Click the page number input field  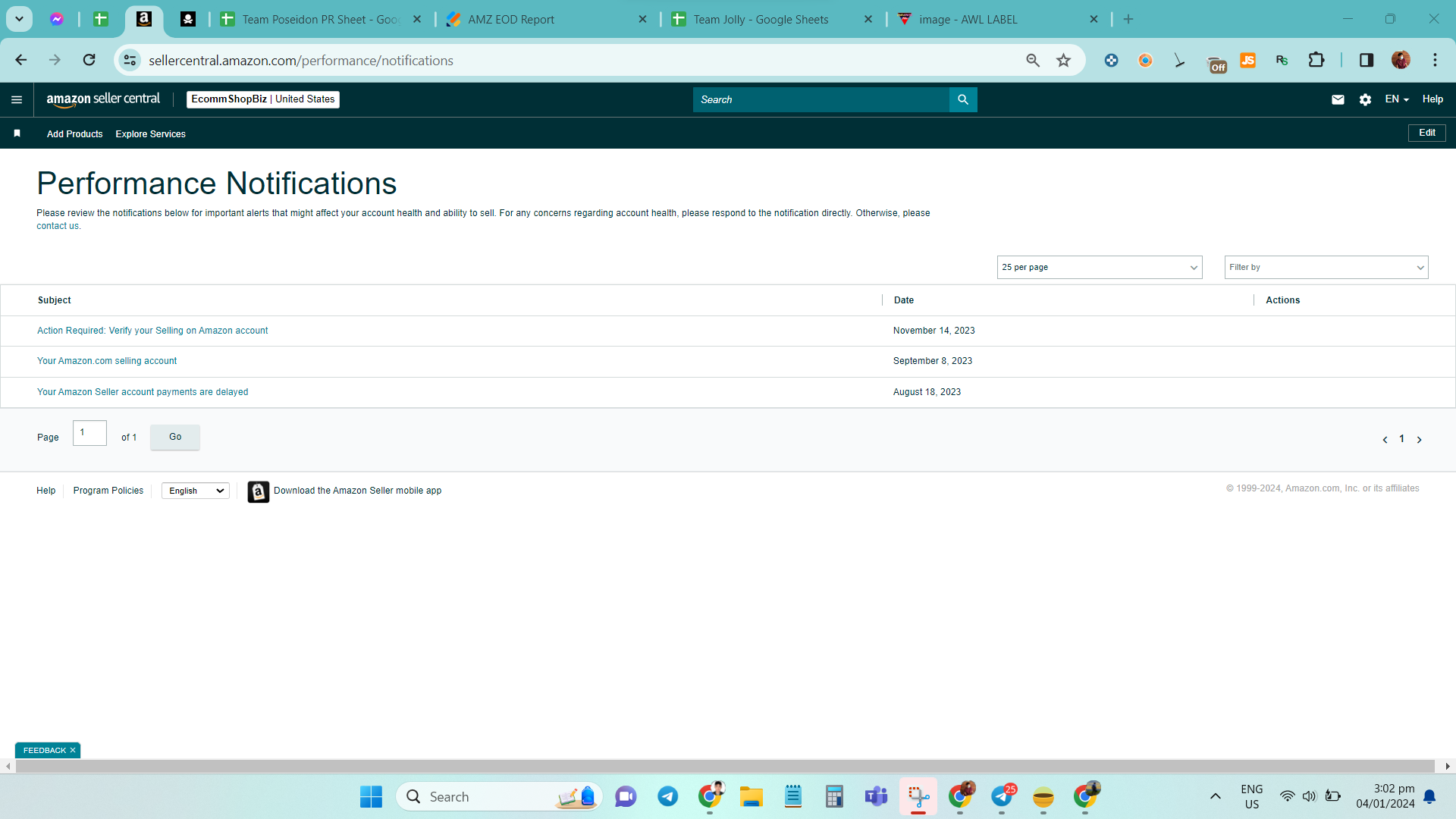tap(89, 433)
